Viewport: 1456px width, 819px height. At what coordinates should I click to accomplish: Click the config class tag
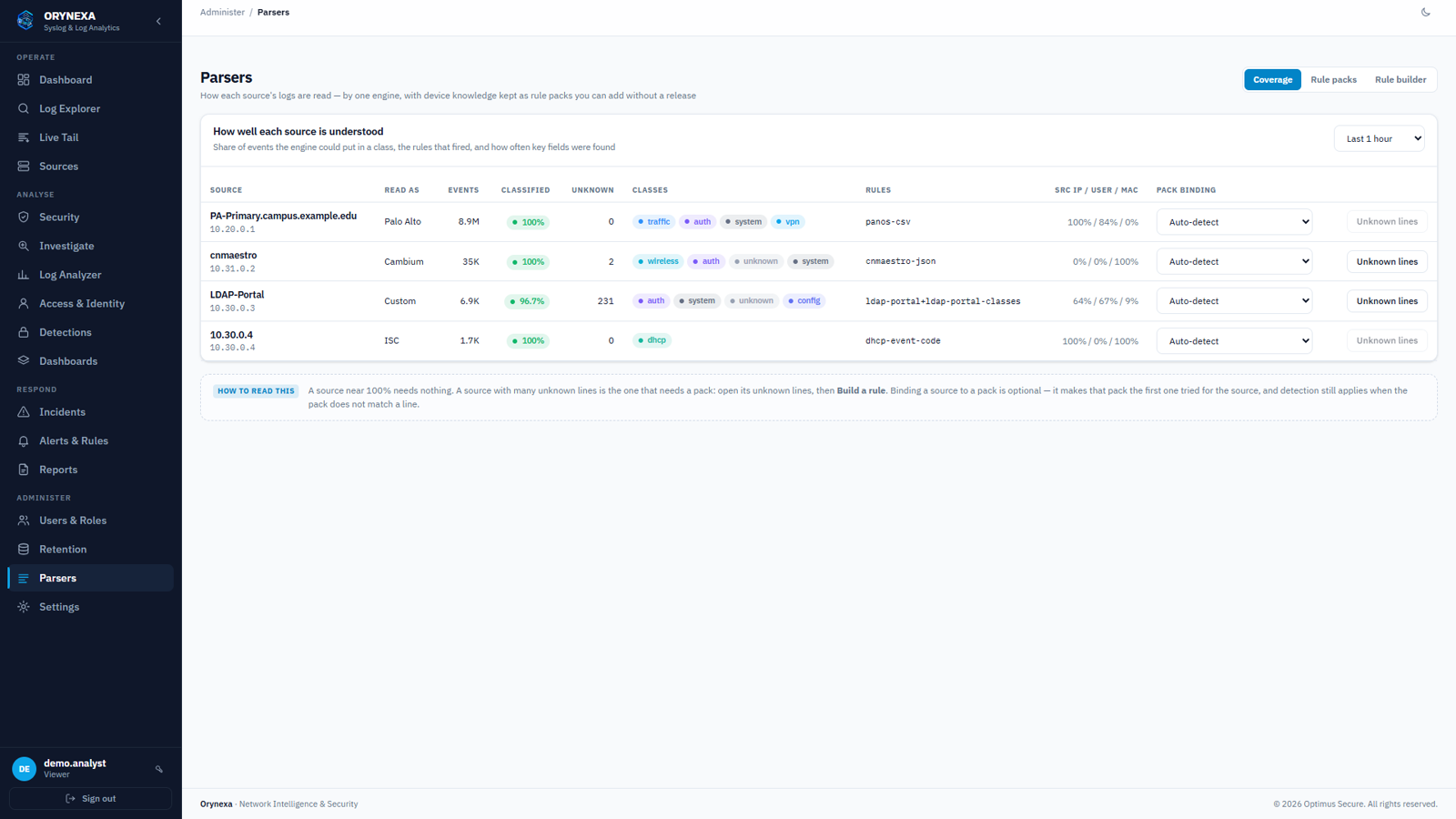804,301
